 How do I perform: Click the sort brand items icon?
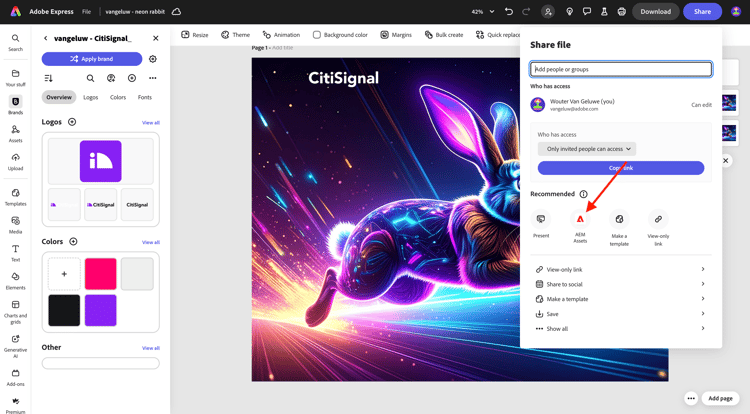[x=48, y=78]
